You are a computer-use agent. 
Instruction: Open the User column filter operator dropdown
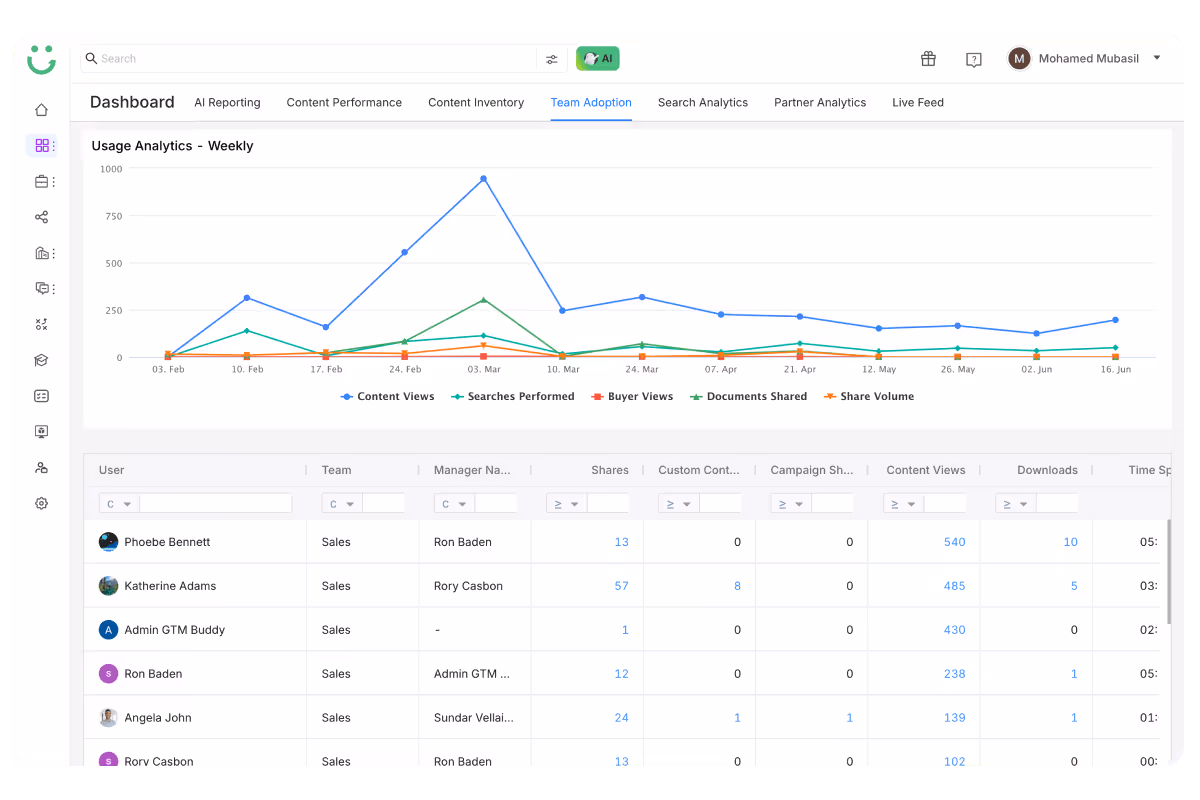119,504
